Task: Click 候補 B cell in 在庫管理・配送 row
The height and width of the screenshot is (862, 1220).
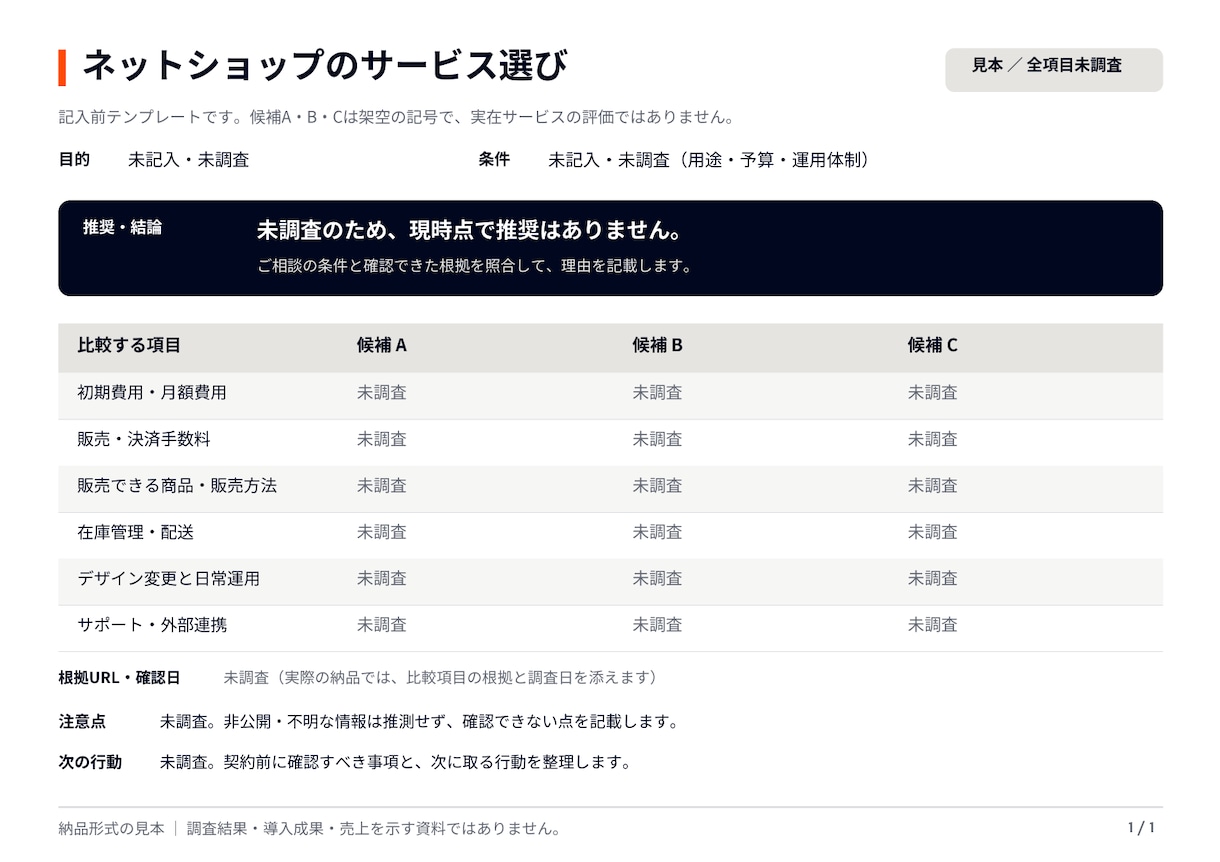Action: pyautogui.click(x=657, y=532)
